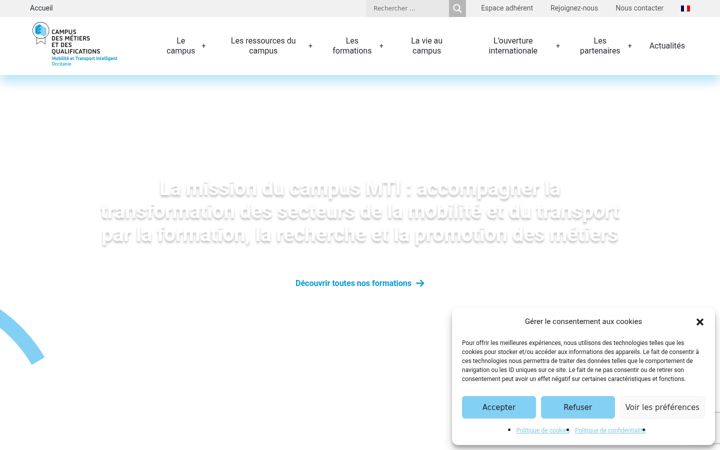Viewport: 720px width, 450px height.
Task: Expand Les ressources du campus submenu plus
Action: click(x=310, y=46)
